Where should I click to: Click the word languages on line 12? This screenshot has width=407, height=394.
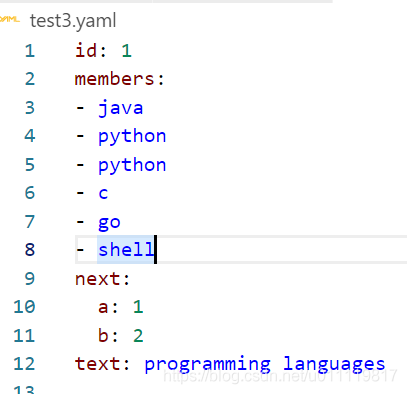click(334, 365)
